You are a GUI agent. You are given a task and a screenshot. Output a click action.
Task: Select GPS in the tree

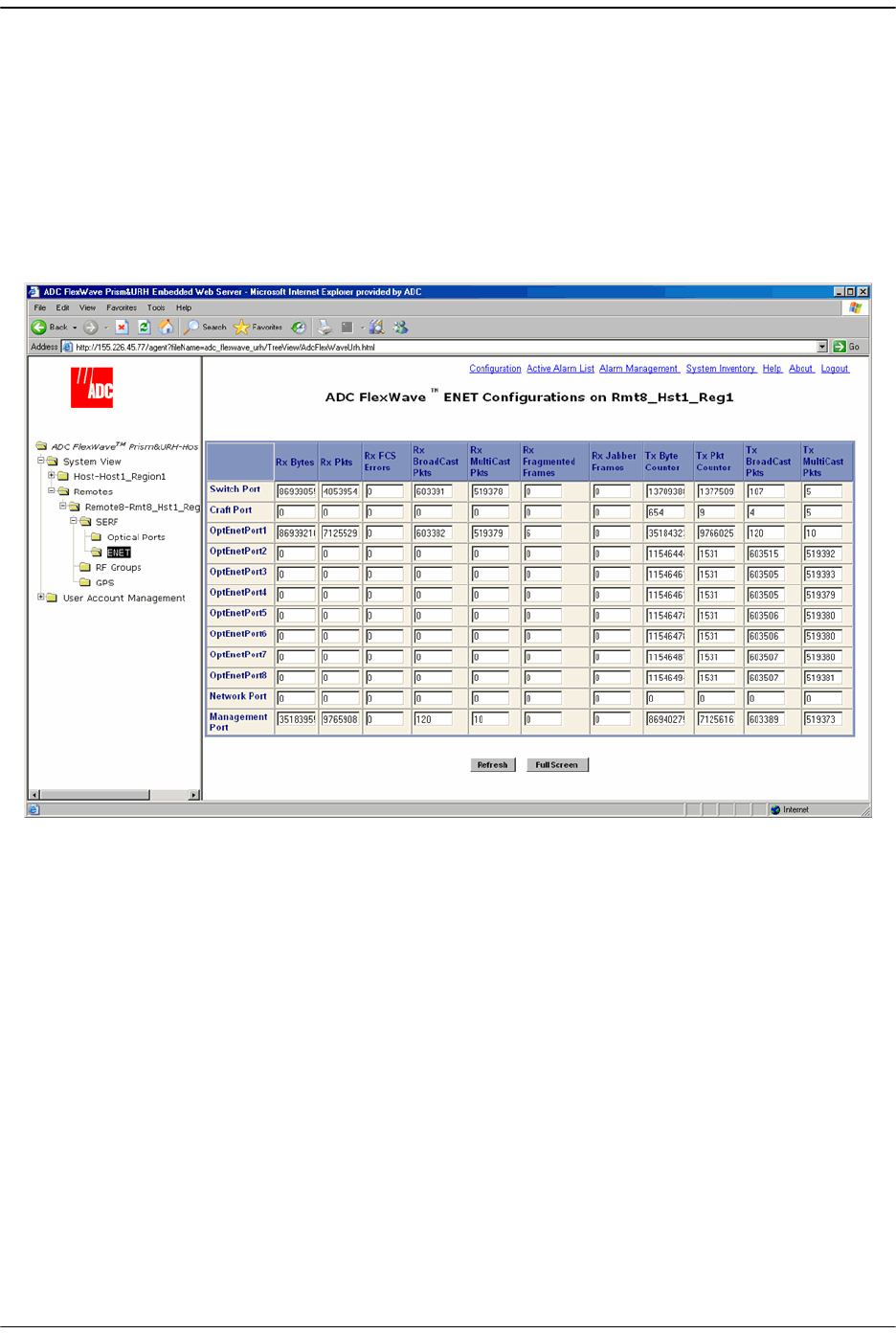point(104,582)
